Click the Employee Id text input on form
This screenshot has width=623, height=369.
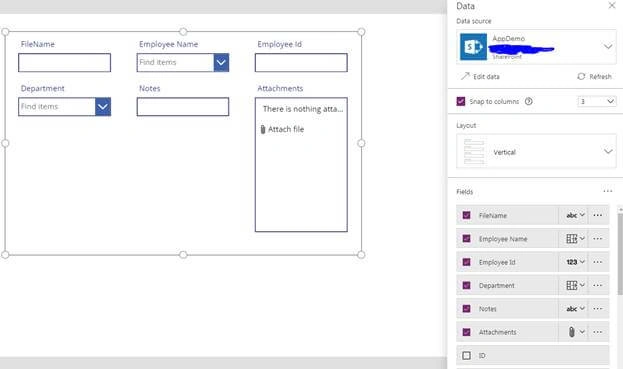coord(301,63)
